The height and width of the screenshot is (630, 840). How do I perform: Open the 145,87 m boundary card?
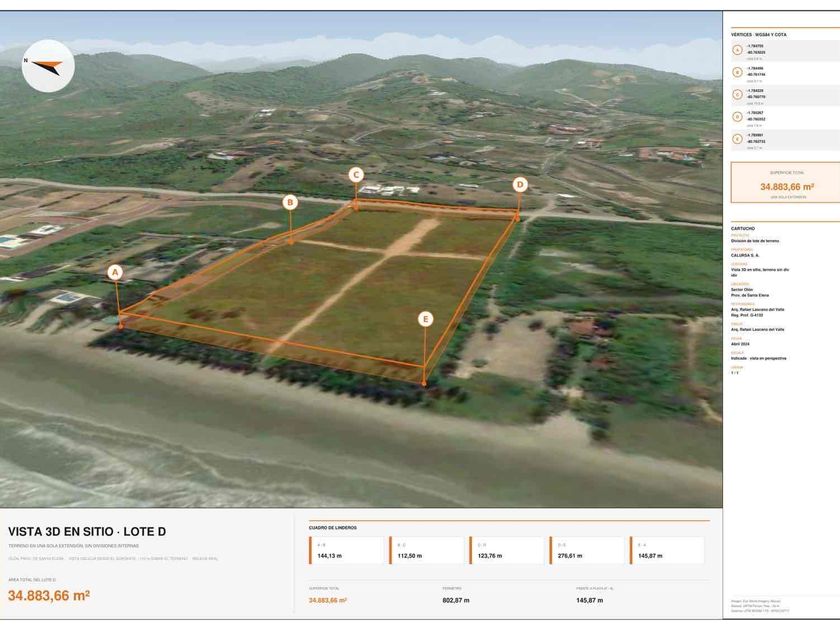[667, 550]
